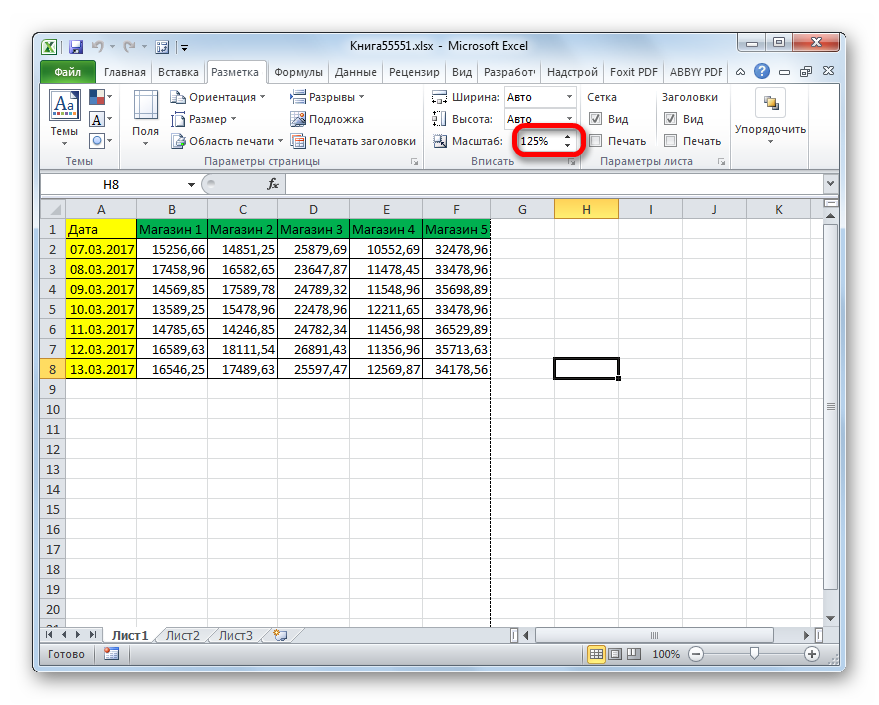This screenshot has height=705, width=879.
Task: Click the fx insert function icon
Action: point(272,184)
